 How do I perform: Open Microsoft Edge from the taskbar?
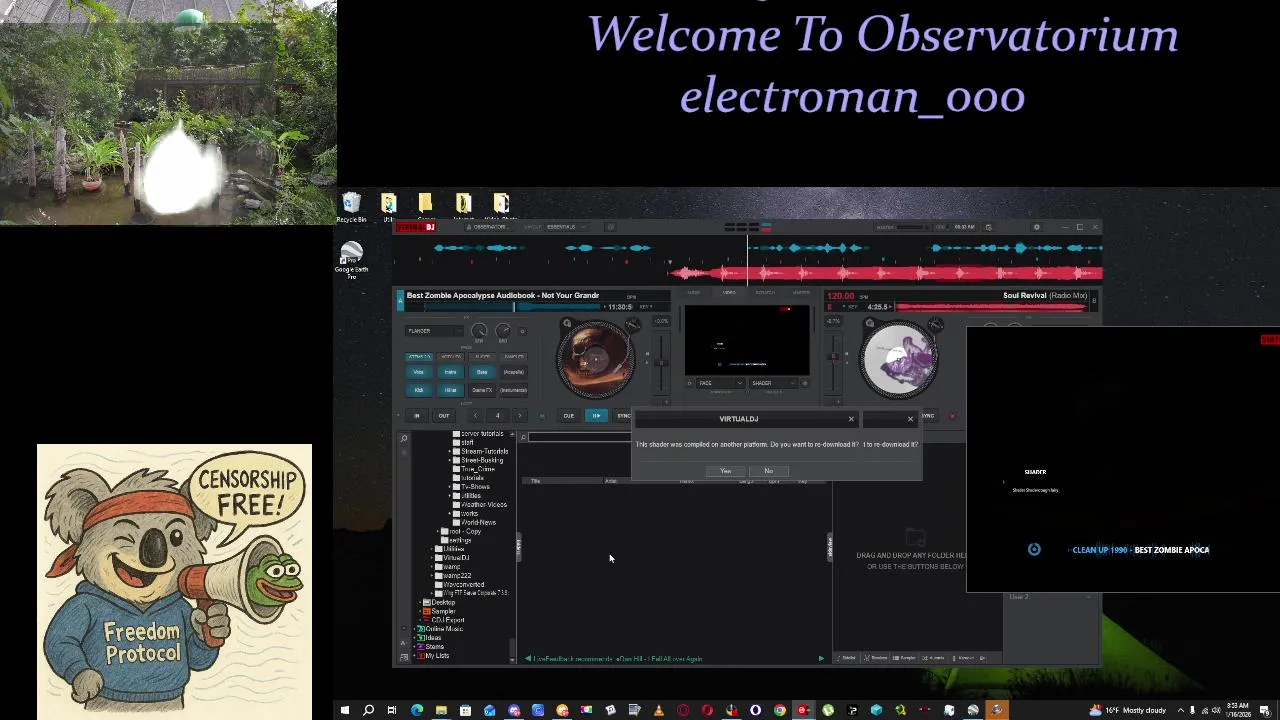(417, 710)
